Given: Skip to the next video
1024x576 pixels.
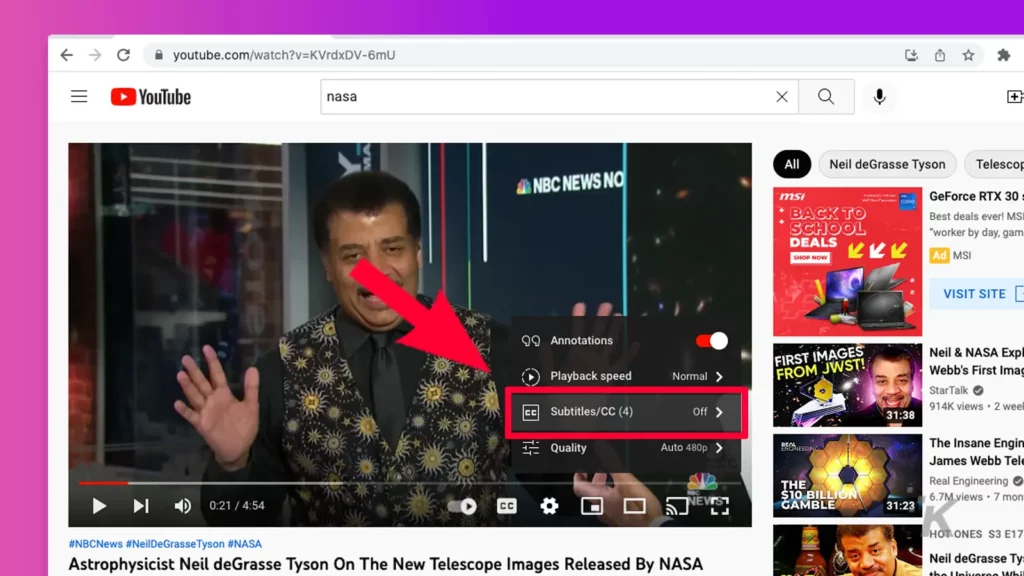Looking at the screenshot, I should [141, 506].
